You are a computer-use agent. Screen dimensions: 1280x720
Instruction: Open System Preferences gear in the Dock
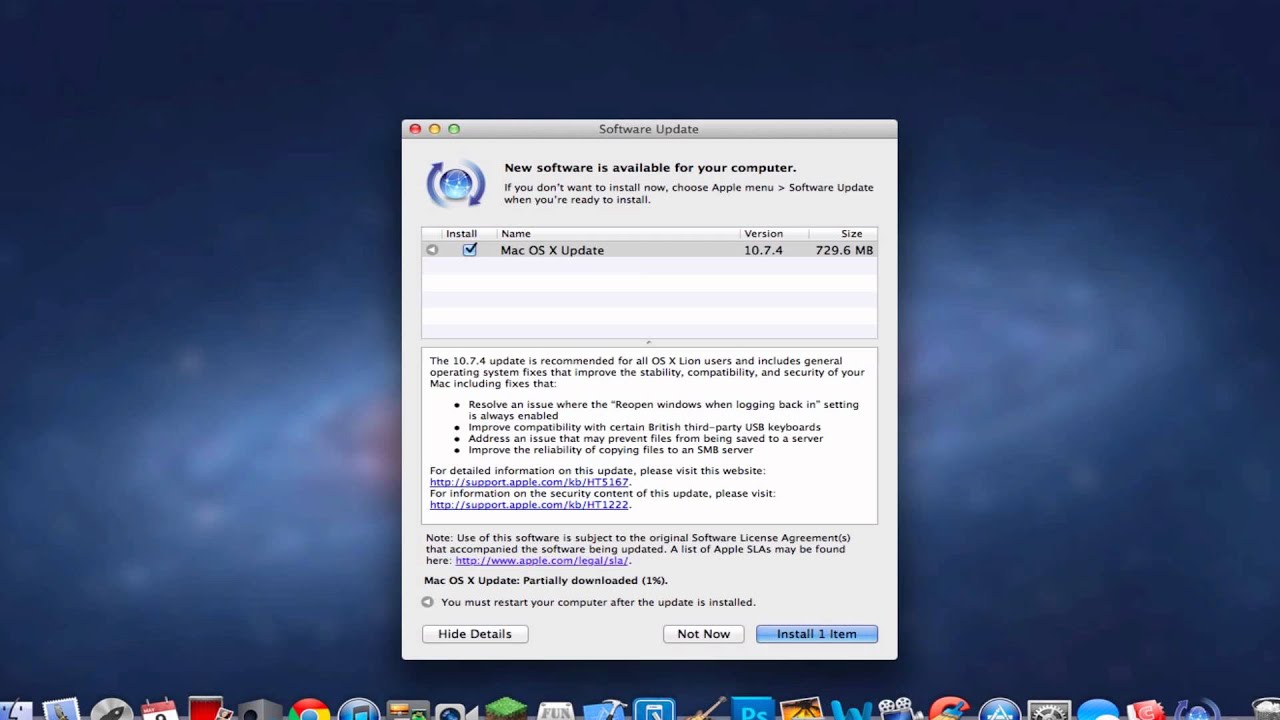click(1049, 709)
